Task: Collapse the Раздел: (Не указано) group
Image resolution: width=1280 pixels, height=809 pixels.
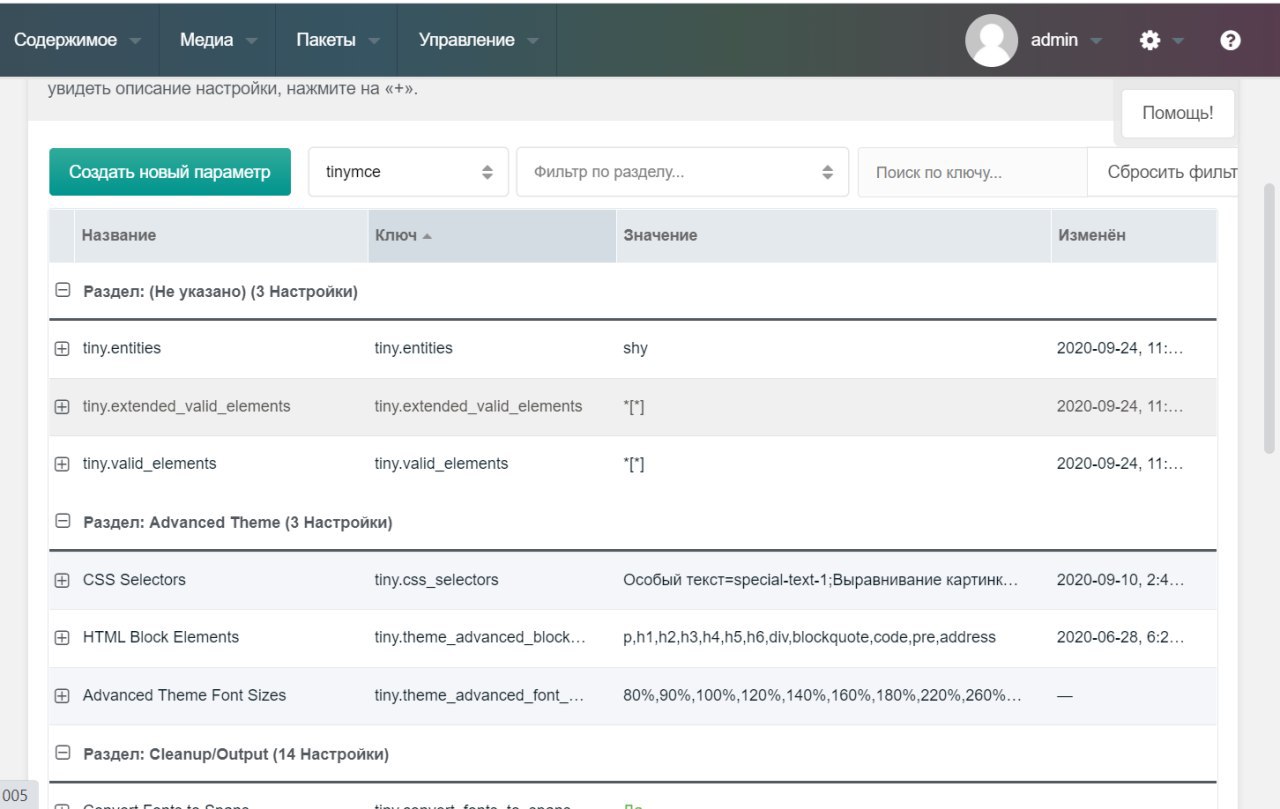Action: 62,291
